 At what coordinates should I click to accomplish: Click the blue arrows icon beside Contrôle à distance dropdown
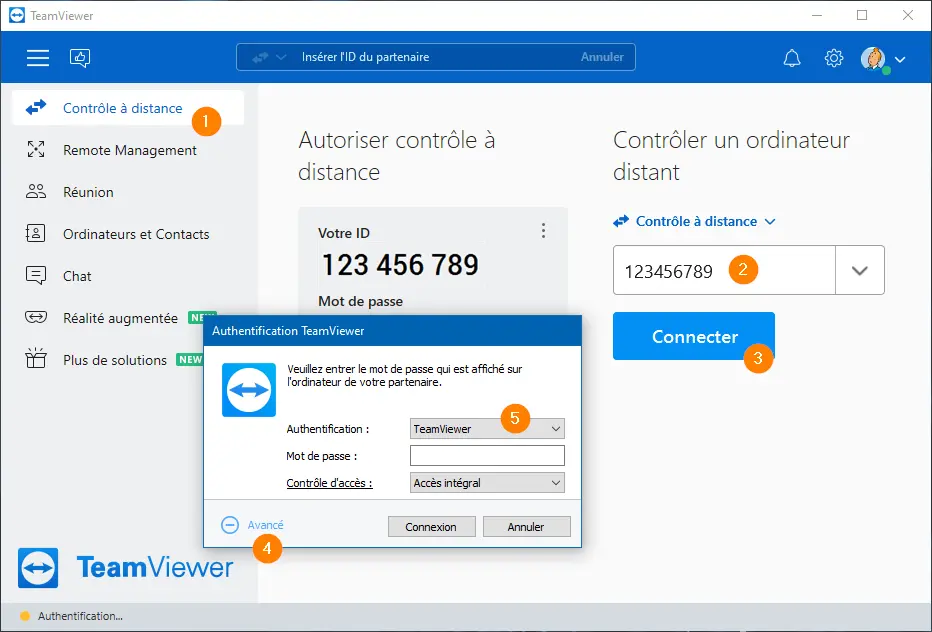(621, 221)
